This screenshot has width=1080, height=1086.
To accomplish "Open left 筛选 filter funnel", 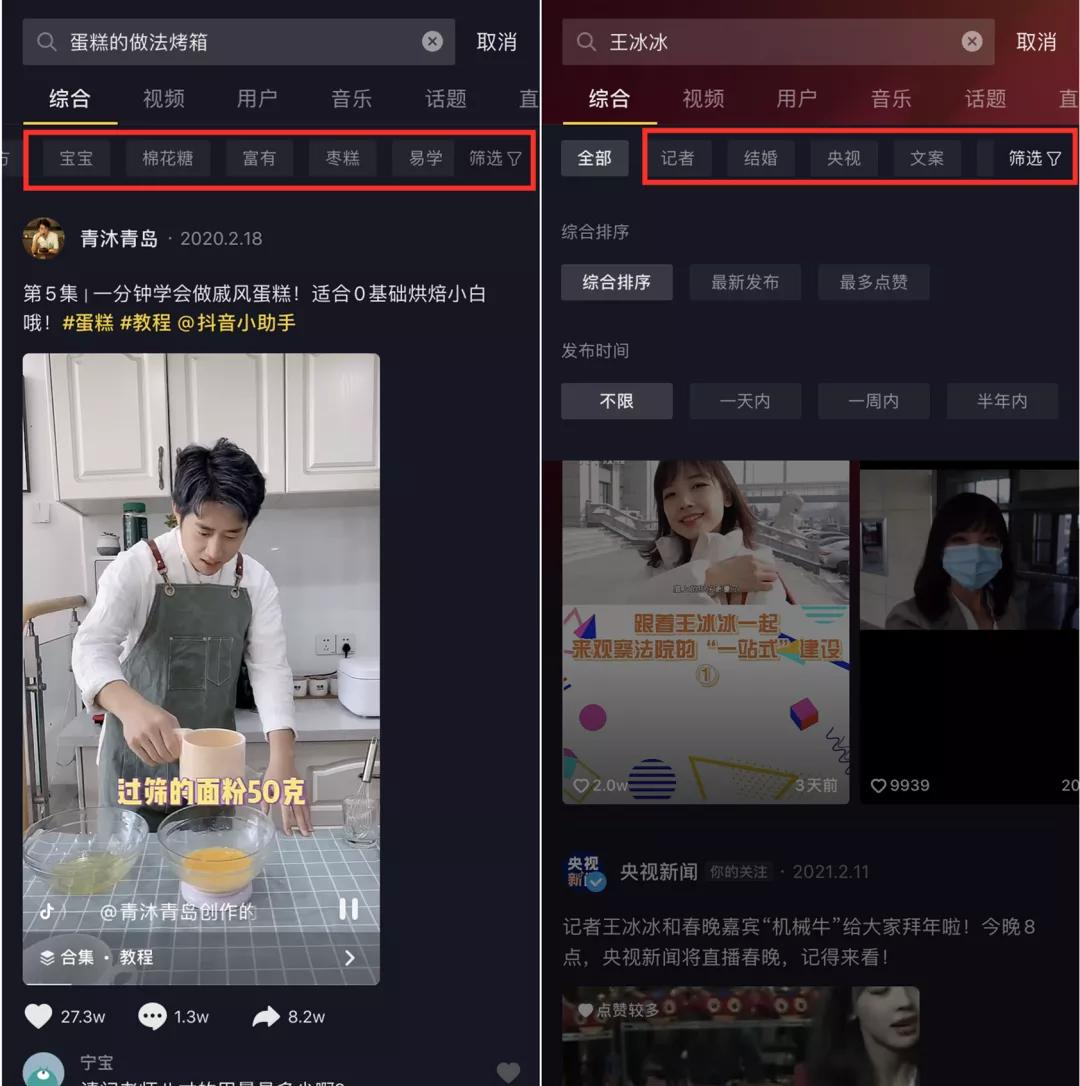I will coord(495,159).
